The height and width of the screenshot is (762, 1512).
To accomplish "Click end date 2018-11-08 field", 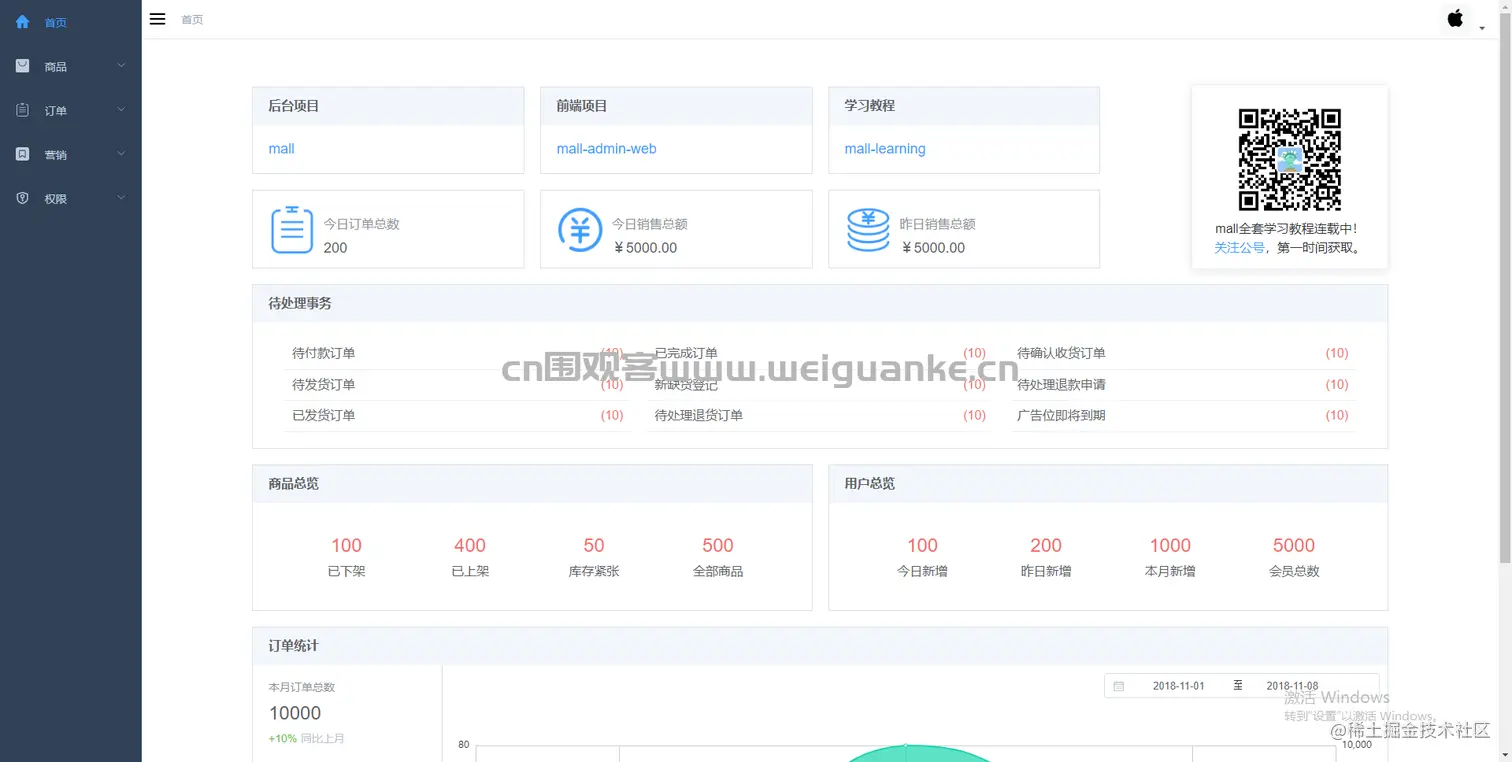I will (1292, 686).
